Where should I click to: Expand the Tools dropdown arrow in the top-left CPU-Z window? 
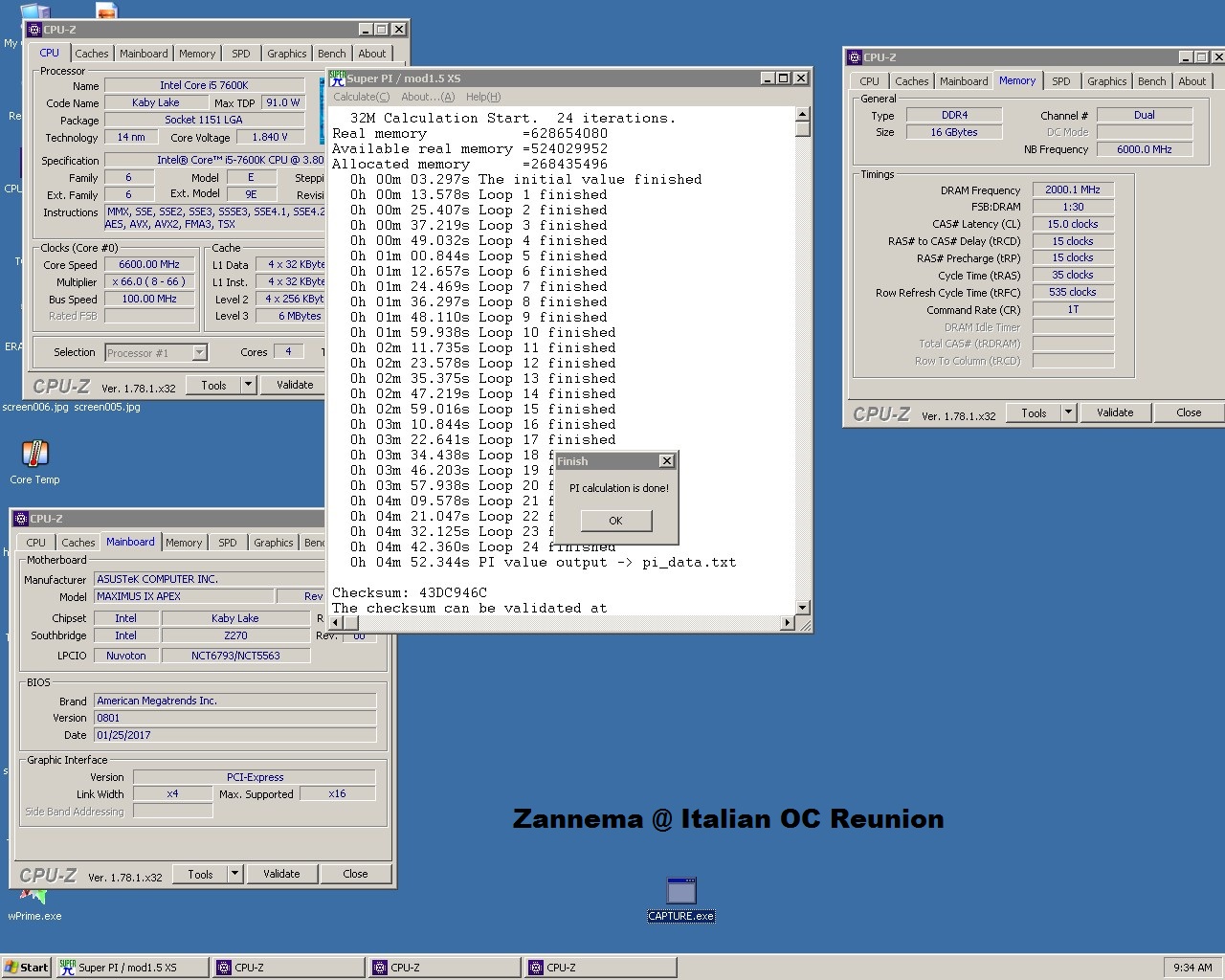coord(248,385)
